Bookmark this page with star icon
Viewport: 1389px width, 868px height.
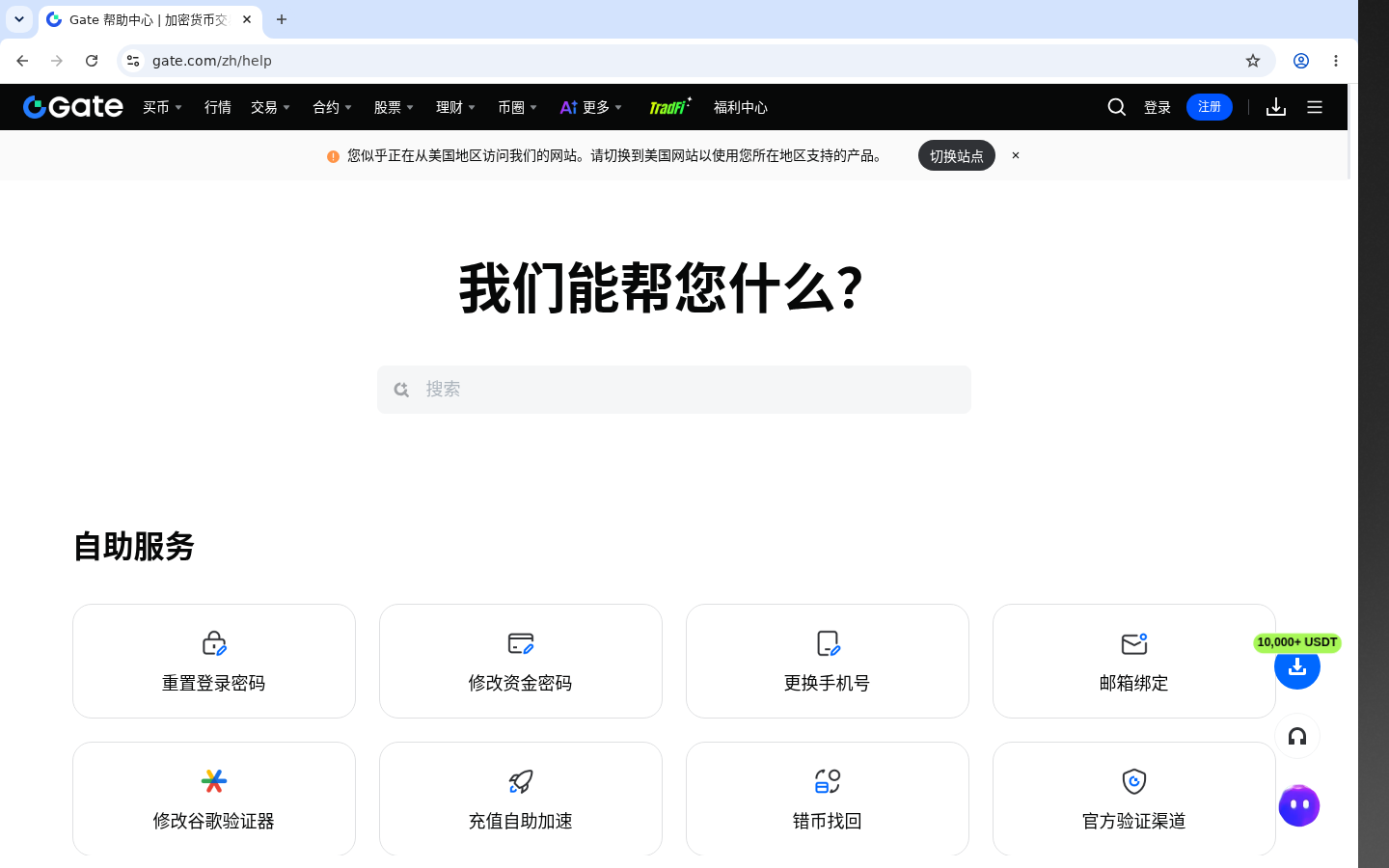coord(1253,61)
